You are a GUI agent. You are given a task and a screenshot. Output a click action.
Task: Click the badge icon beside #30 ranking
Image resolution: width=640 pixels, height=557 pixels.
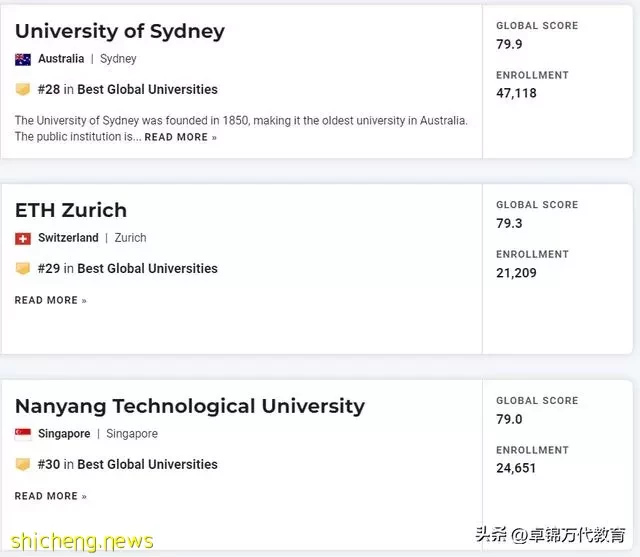point(23,464)
